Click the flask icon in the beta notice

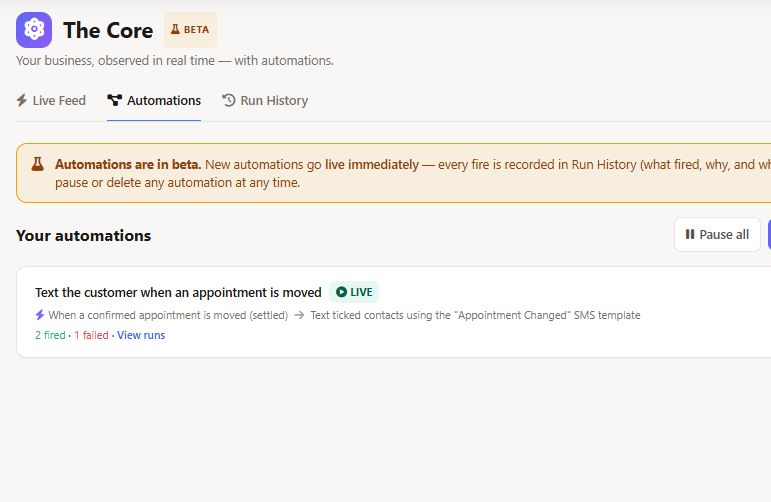pyautogui.click(x=37, y=164)
